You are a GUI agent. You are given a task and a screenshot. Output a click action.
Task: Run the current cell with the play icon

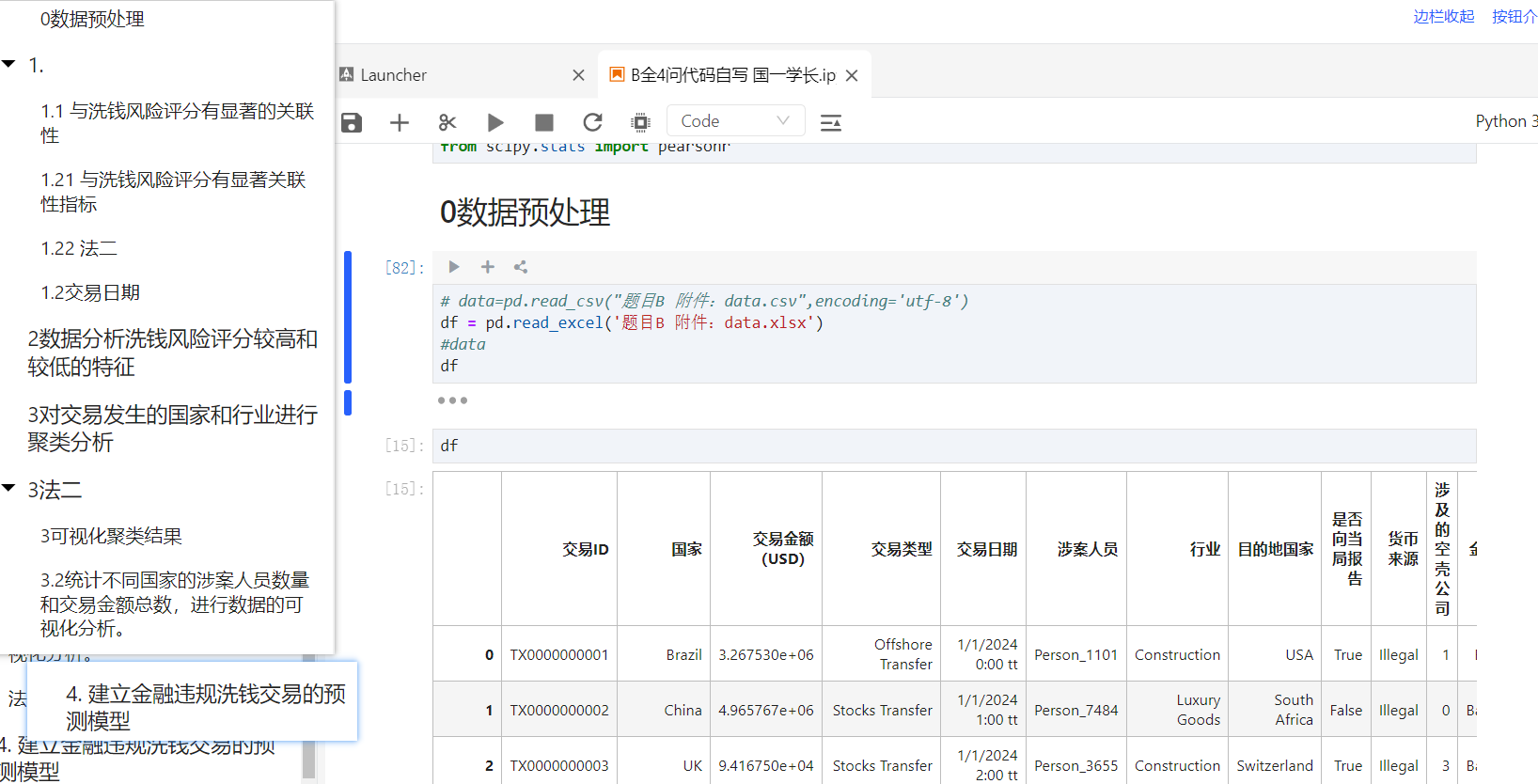tap(495, 122)
